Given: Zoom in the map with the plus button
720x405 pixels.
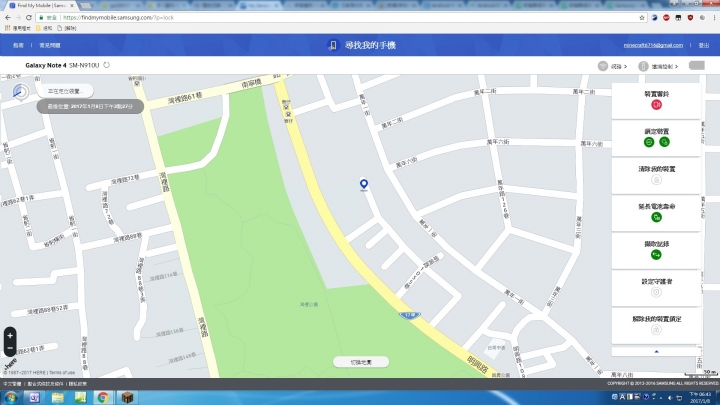Looking at the screenshot, I should [x=10, y=336].
